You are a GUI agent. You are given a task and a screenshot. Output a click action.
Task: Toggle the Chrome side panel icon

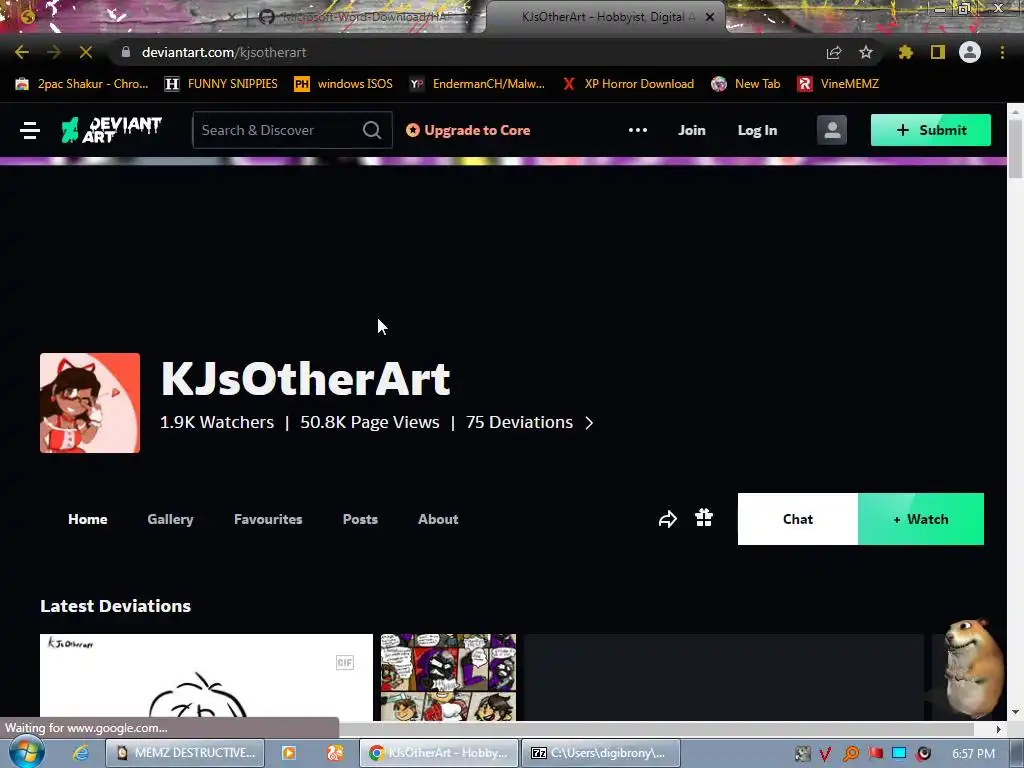tap(938, 52)
